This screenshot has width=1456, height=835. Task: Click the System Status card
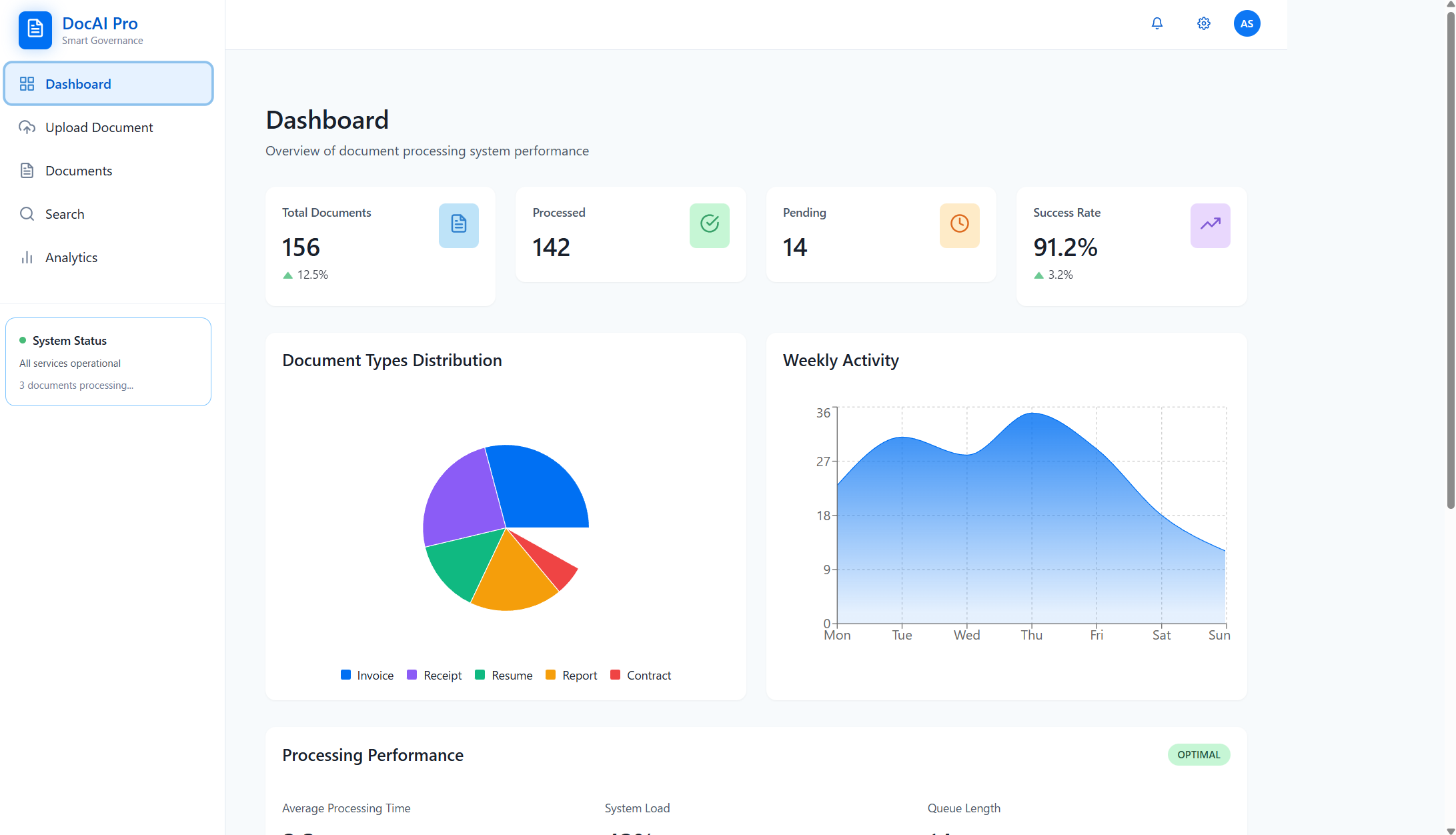108,361
